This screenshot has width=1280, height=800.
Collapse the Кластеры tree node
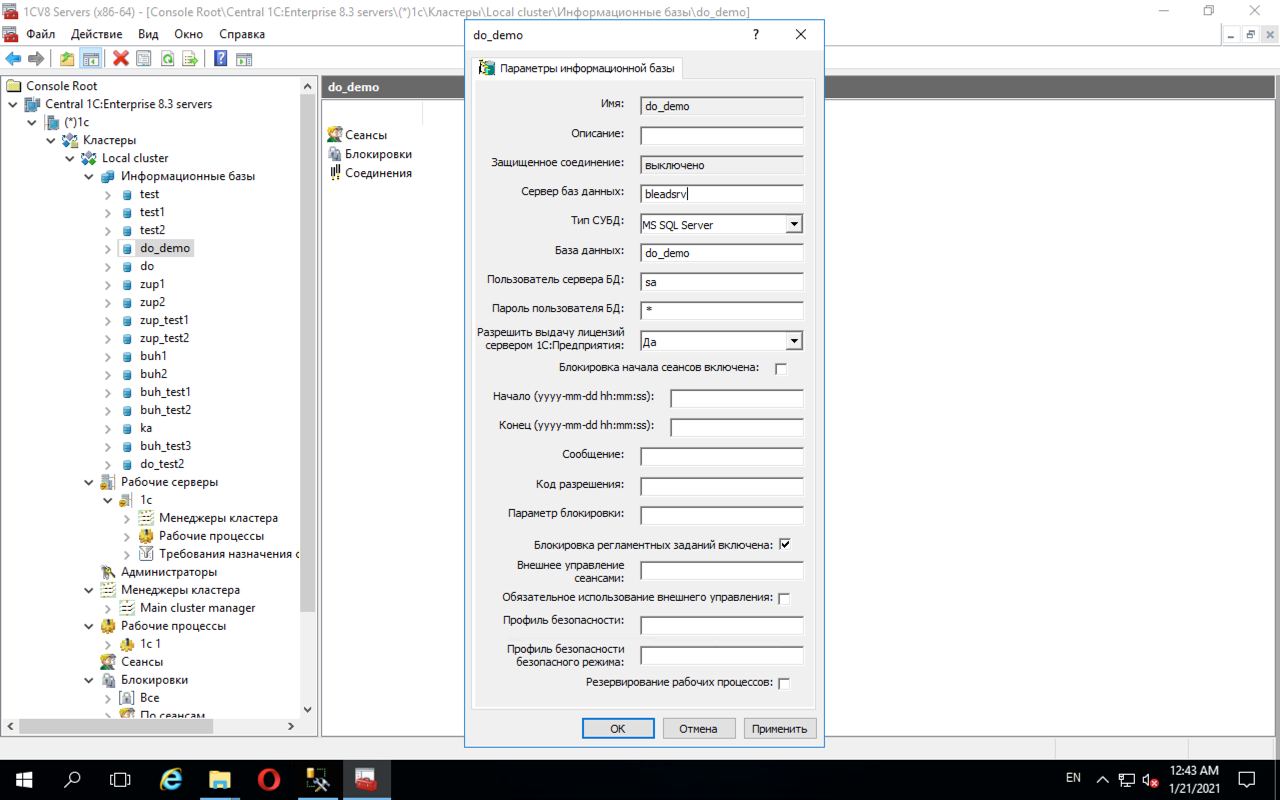pyautogui.click(x=51, y=140)
